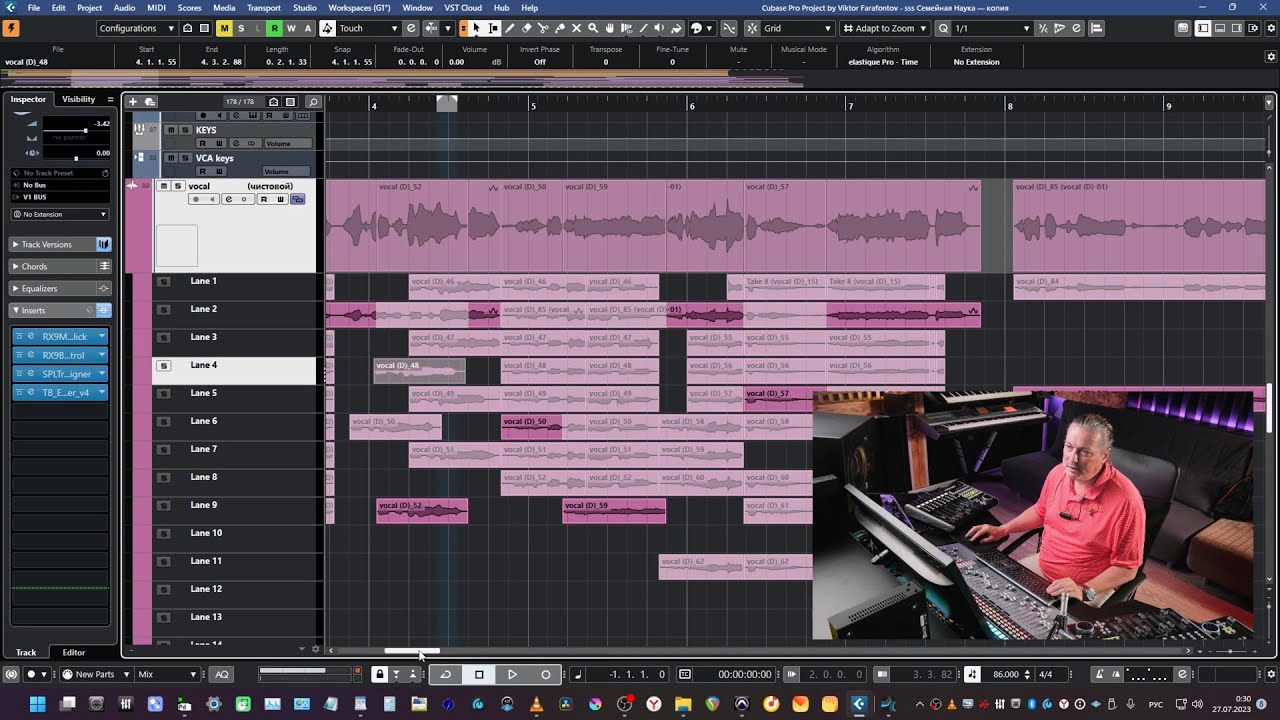Toggle green Read automation button
This screenshot has width=1280, height=720.
(274, 28)
